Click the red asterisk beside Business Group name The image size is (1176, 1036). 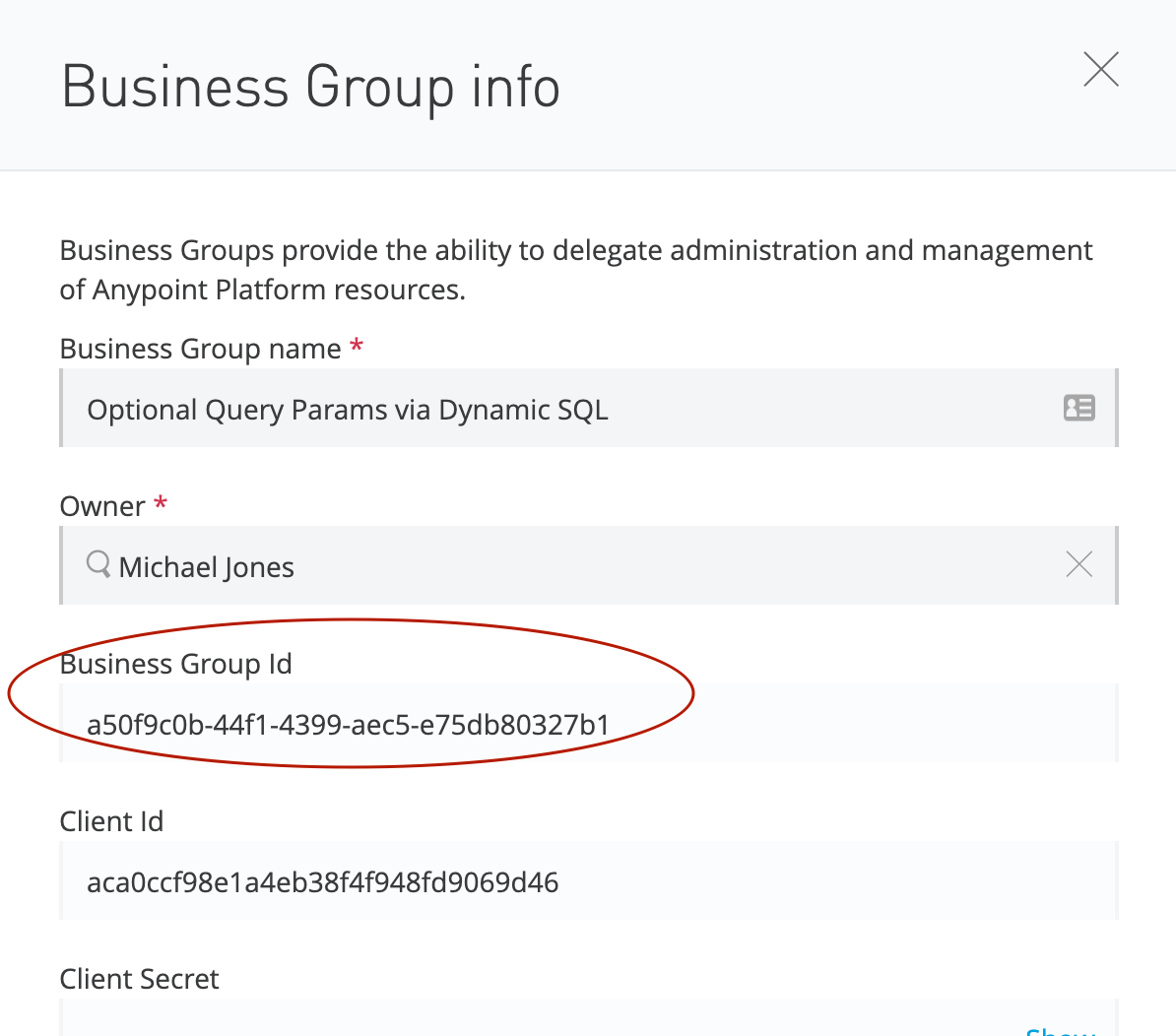(357, 346)
